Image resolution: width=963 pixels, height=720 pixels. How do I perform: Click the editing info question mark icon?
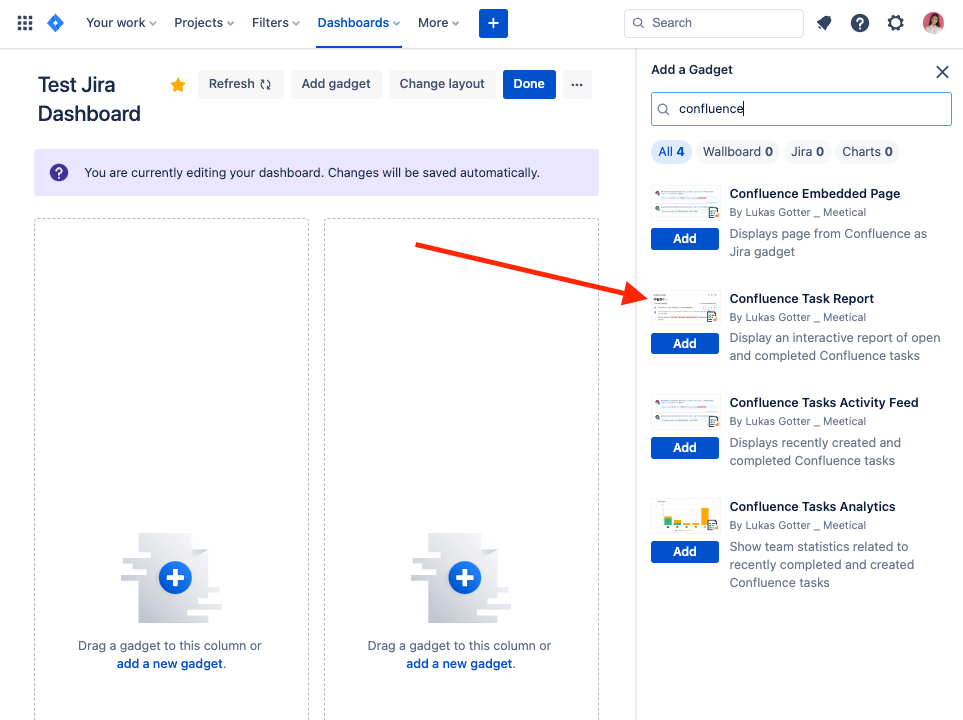(59, 173)
